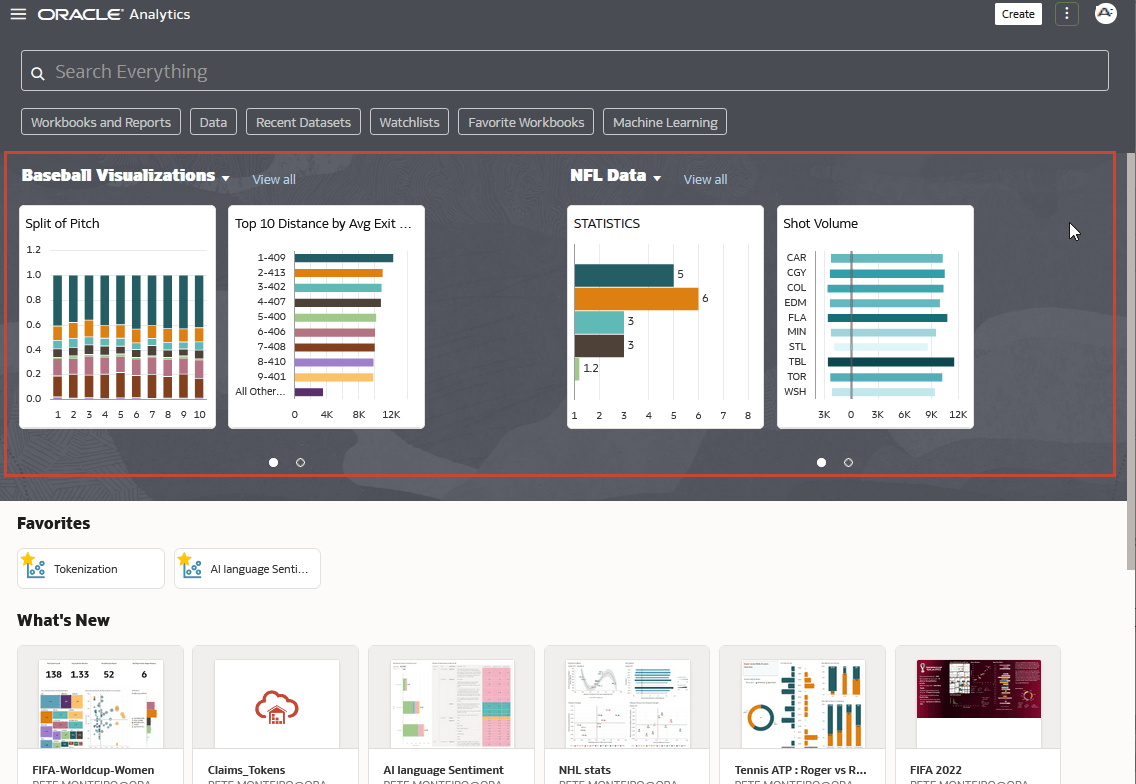Filter by Workbooks and Reports
1136x784 pixels.
tap(101, 122)
